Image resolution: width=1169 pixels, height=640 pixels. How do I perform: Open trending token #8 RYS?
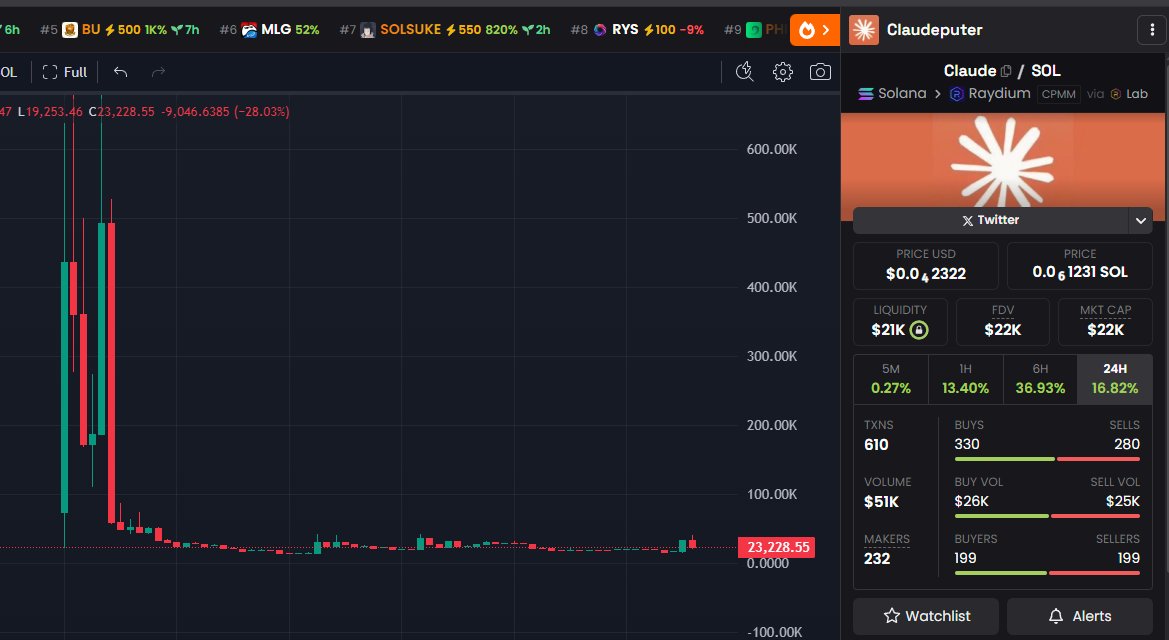coord(637,30)
